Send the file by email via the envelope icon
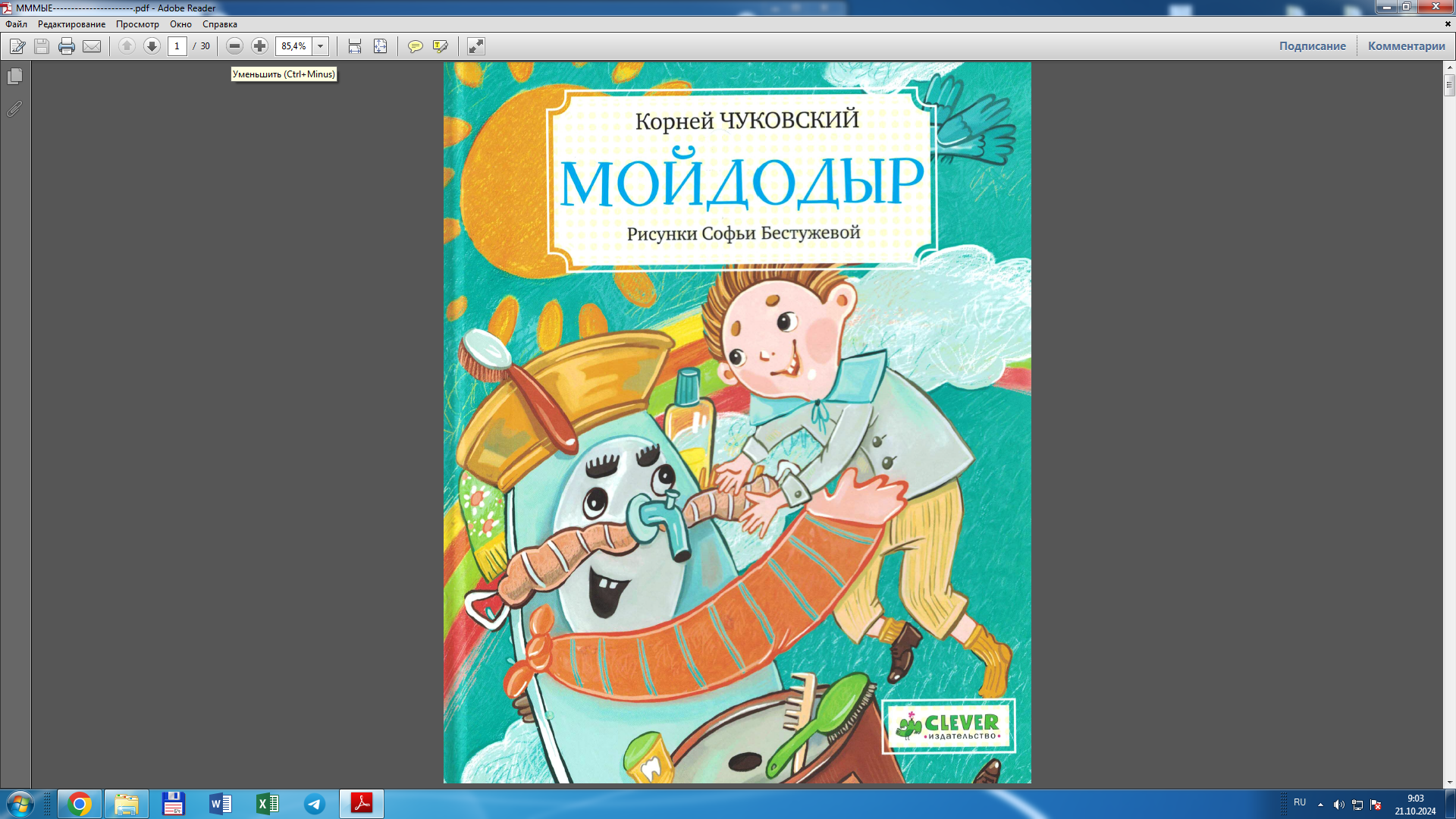 point(92,46)
